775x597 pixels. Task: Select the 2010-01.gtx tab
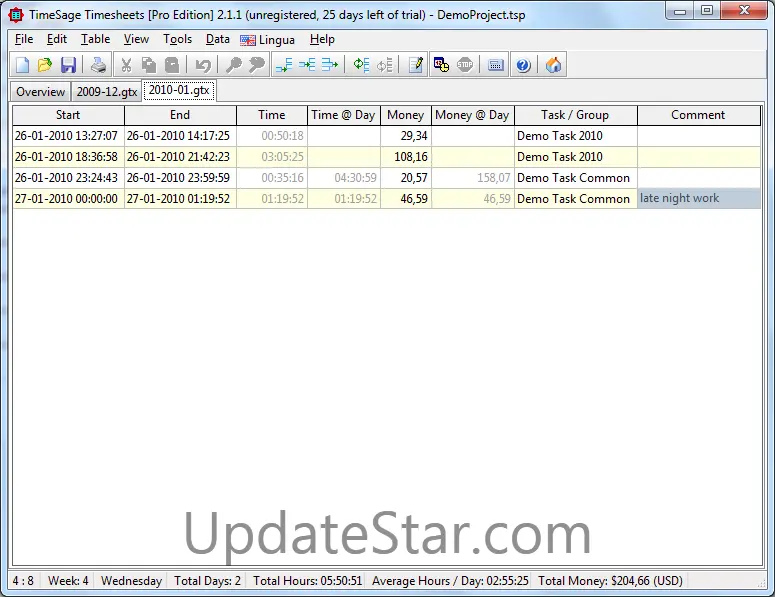pos(179,90)
